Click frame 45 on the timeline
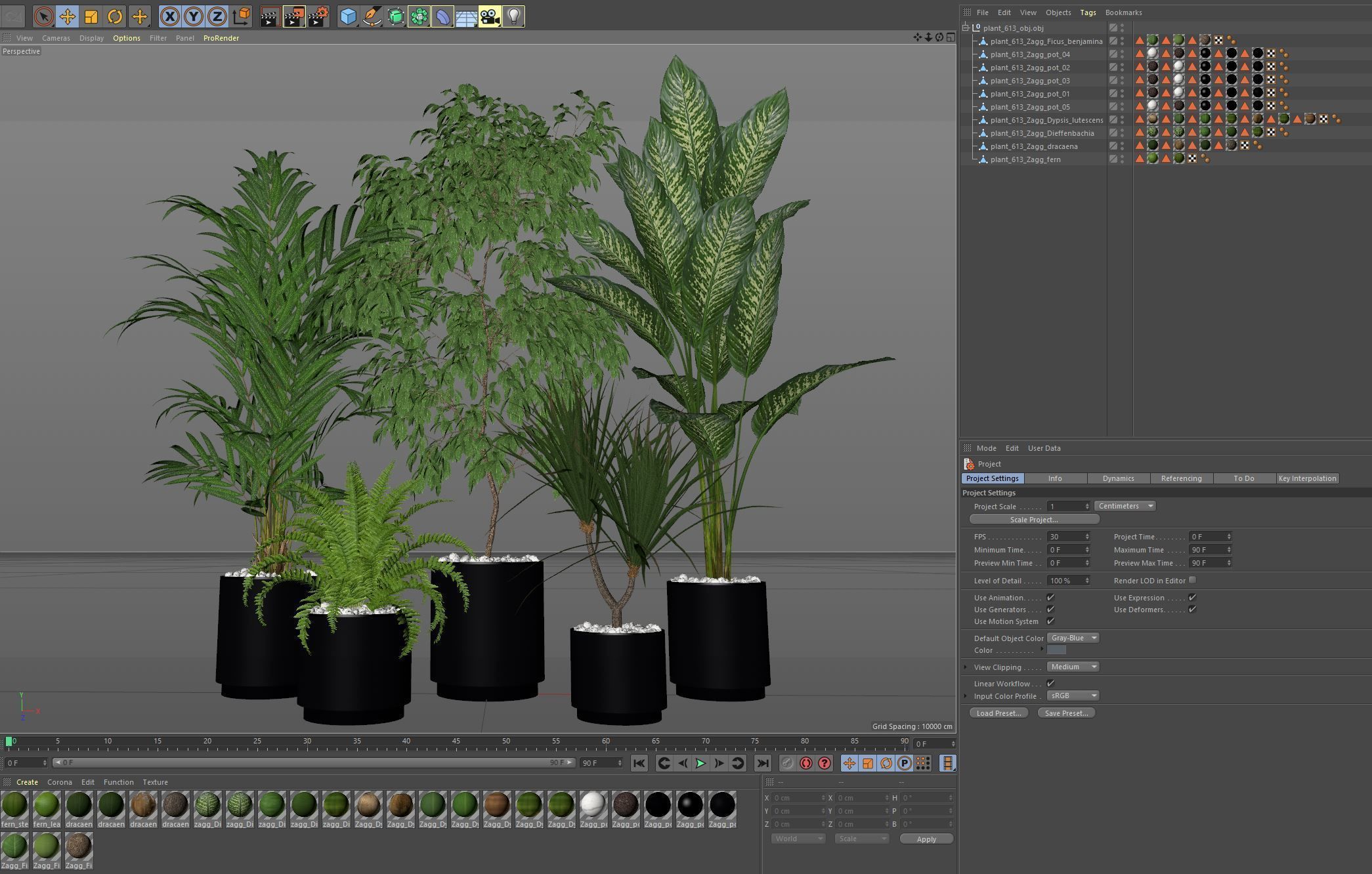 tap(456, 742)
